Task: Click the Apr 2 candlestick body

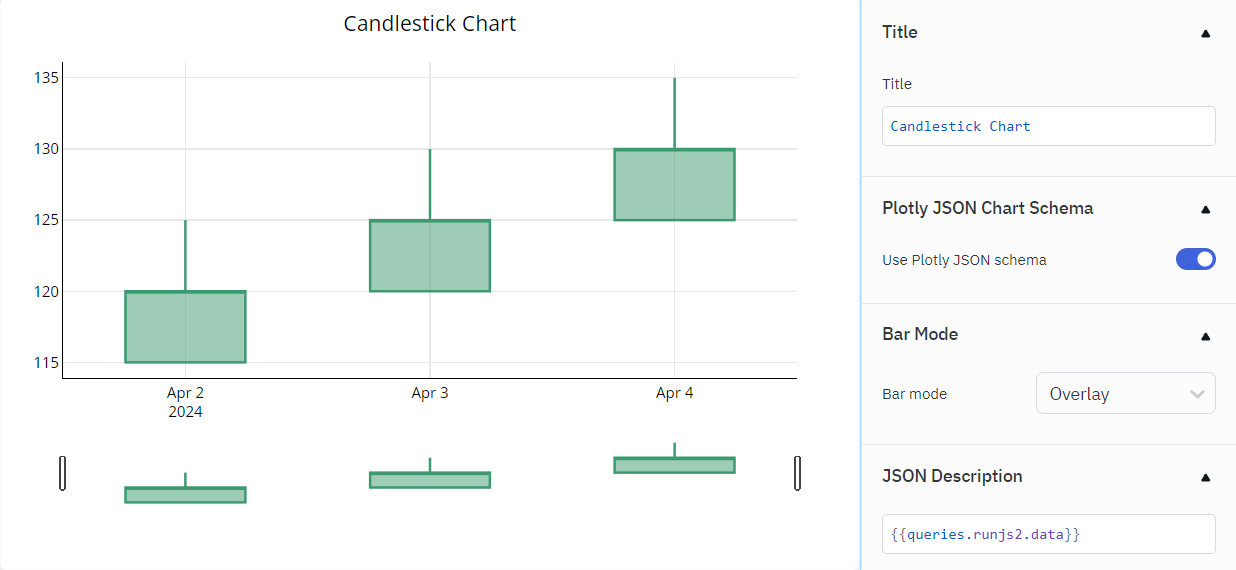Action: coord(185,327)
